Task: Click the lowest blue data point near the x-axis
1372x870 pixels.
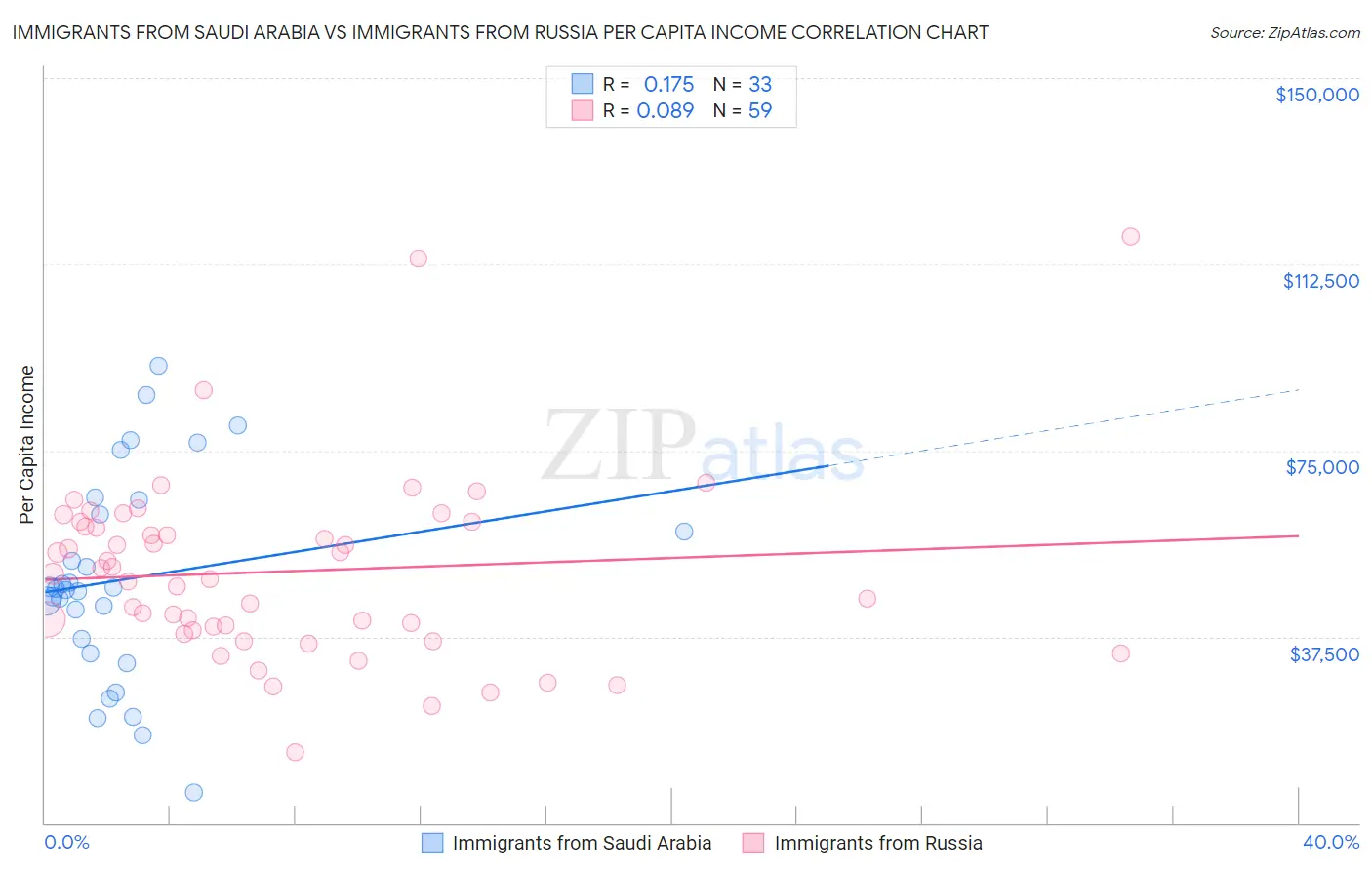Action: (x=194, y=792)
